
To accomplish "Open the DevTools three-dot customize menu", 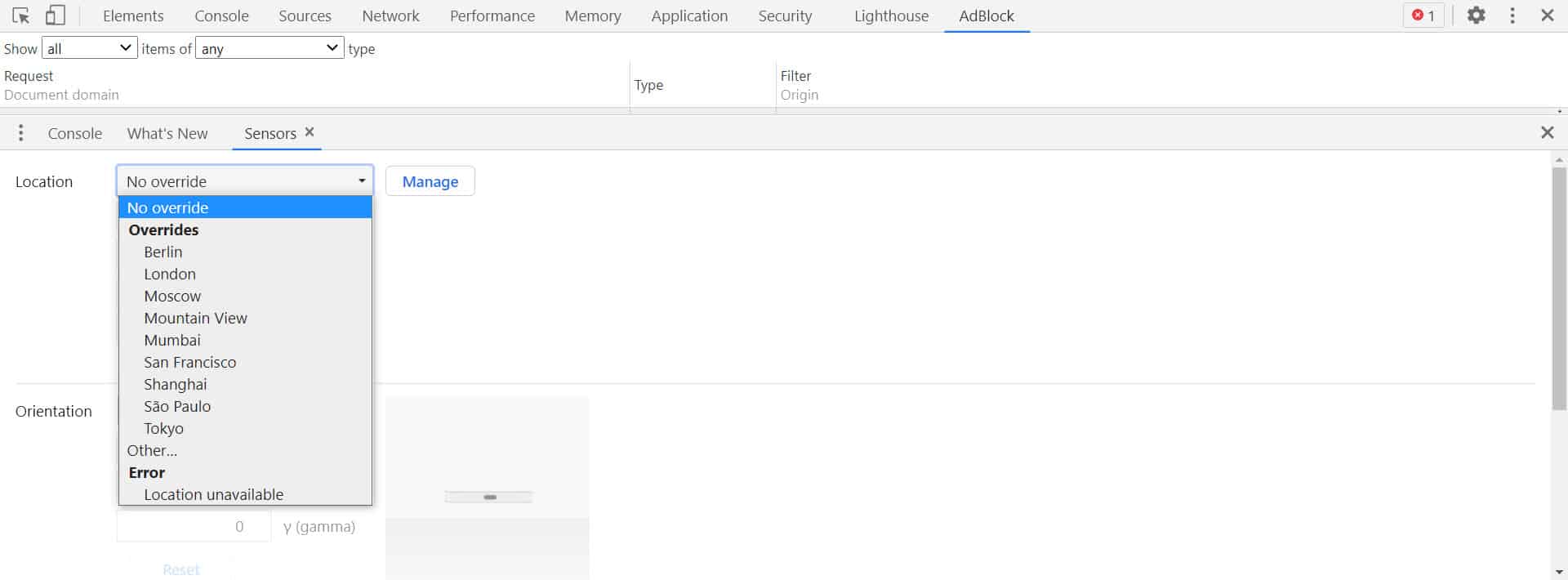I will tap(1512, 16).
